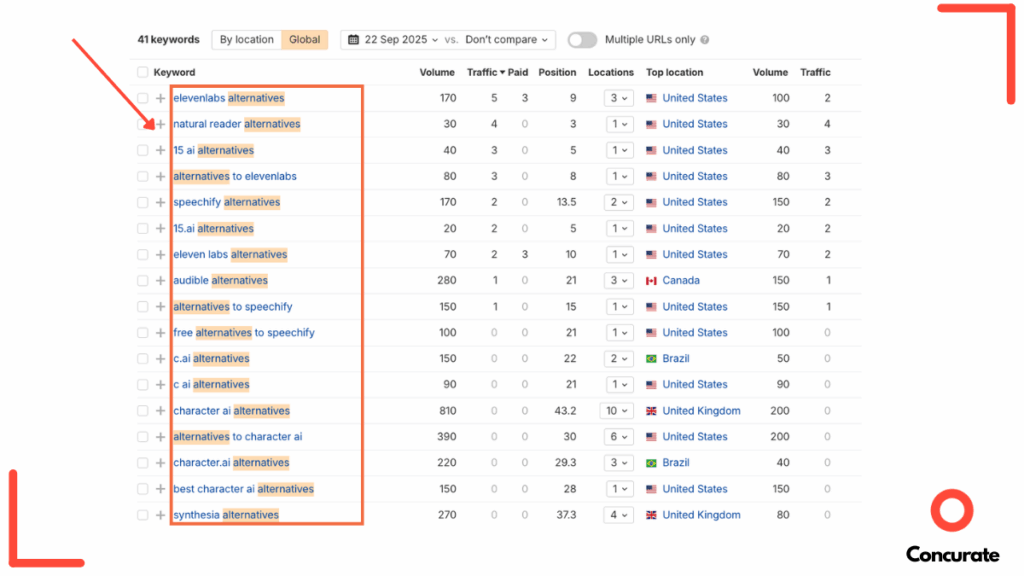Click the plus icon beside c.ai alternatives
This screenshot has width=1024, height=576.
[x=160, y=359]
